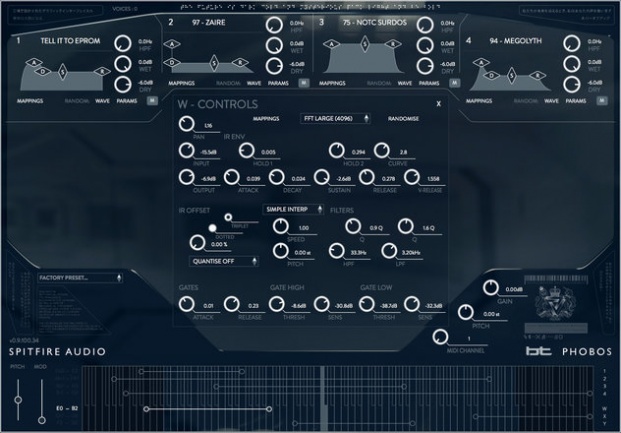
Task: Click the master PITCH knob beside the crest
Action: pos(466,312)
